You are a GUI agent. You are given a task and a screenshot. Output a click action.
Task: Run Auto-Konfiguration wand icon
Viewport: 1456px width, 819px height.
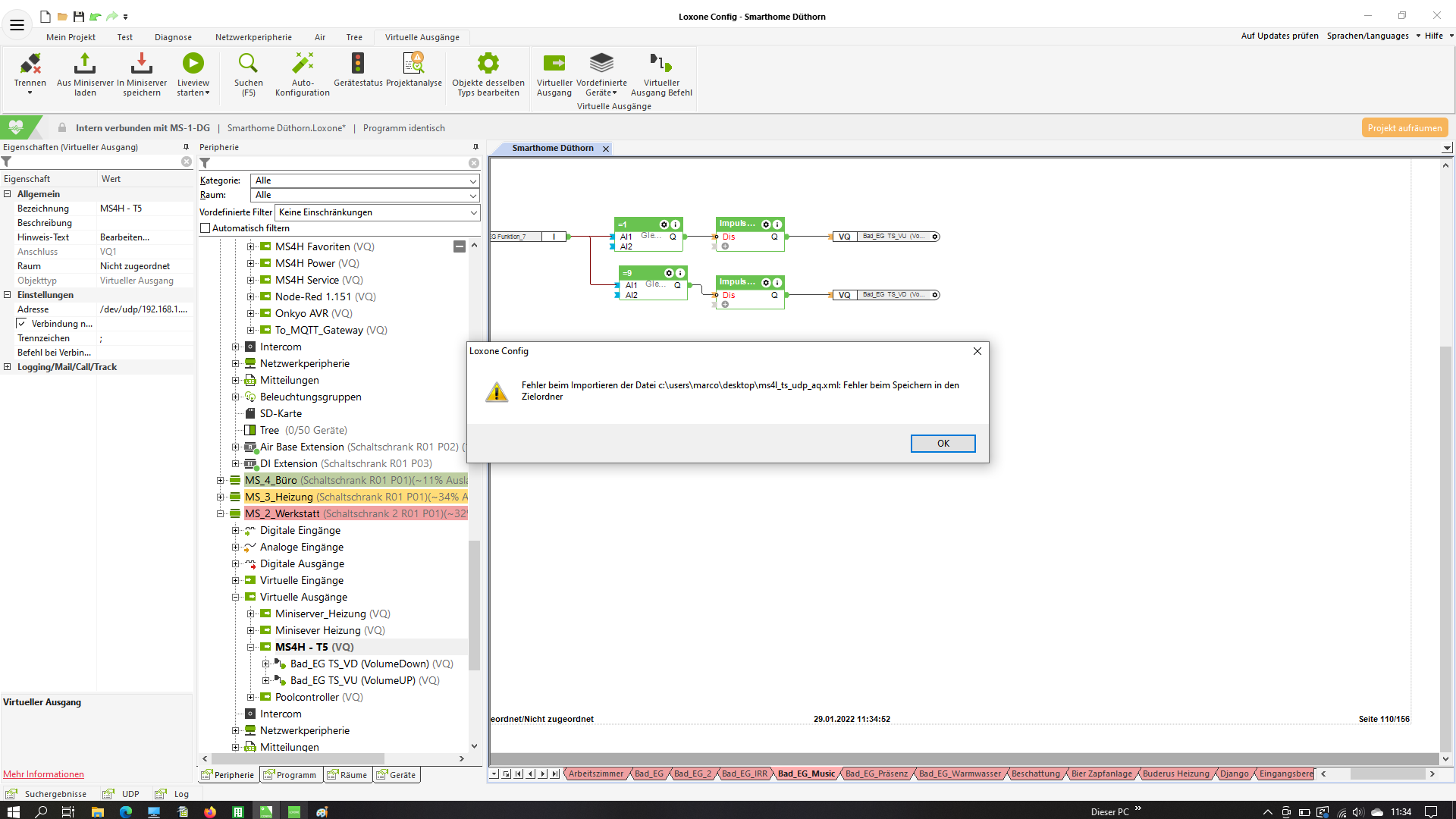pos(303,64)
